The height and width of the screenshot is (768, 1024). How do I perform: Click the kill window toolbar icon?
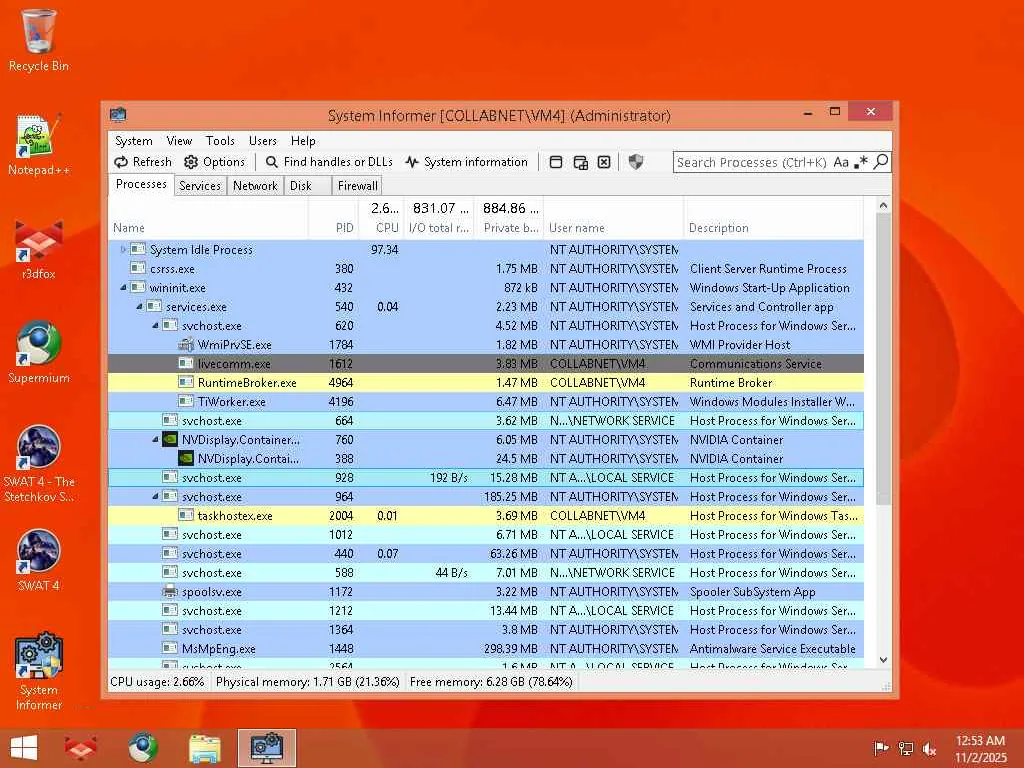point(604,162)
